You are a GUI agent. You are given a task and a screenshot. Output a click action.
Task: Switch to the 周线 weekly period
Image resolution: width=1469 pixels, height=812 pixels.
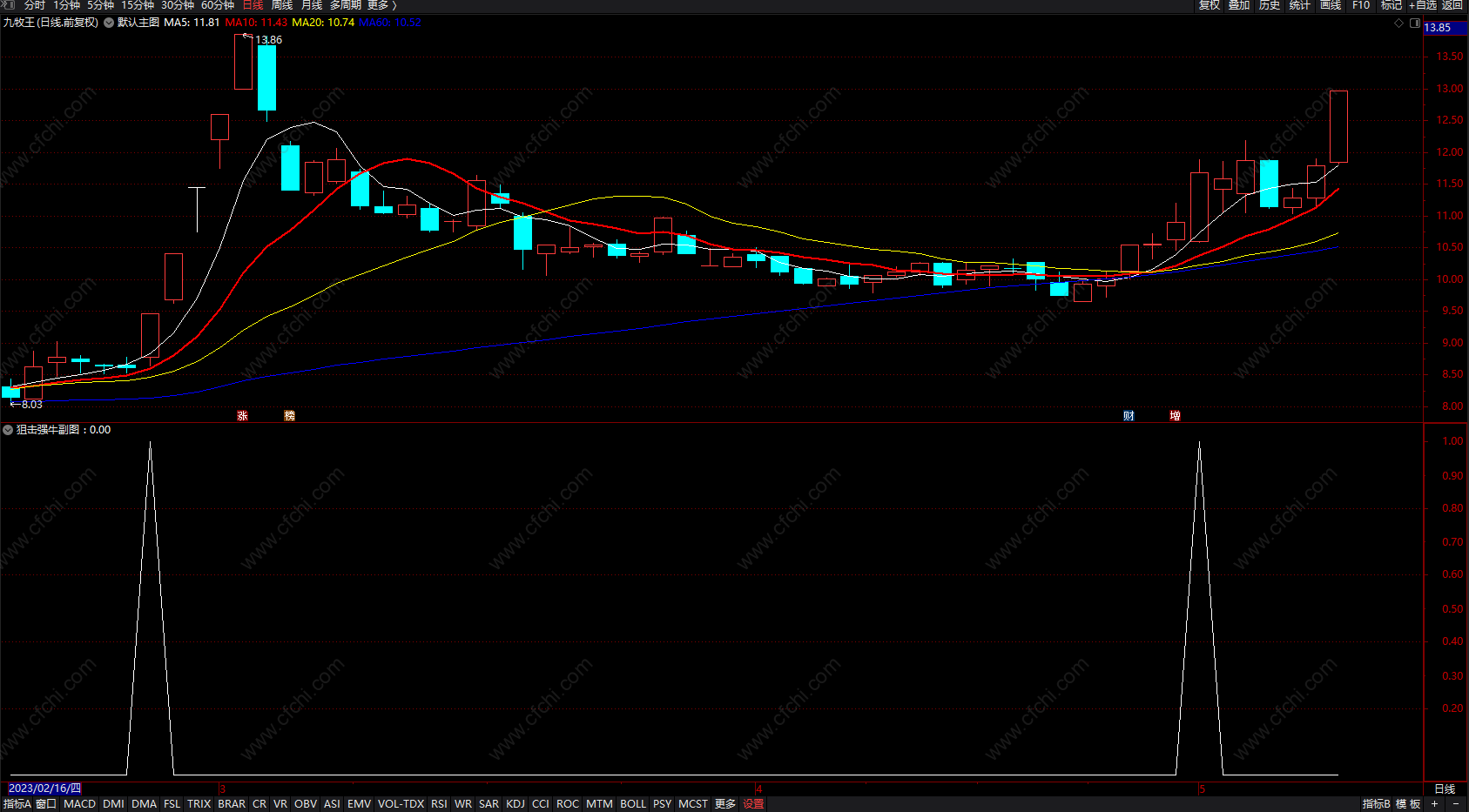(282, 5)
